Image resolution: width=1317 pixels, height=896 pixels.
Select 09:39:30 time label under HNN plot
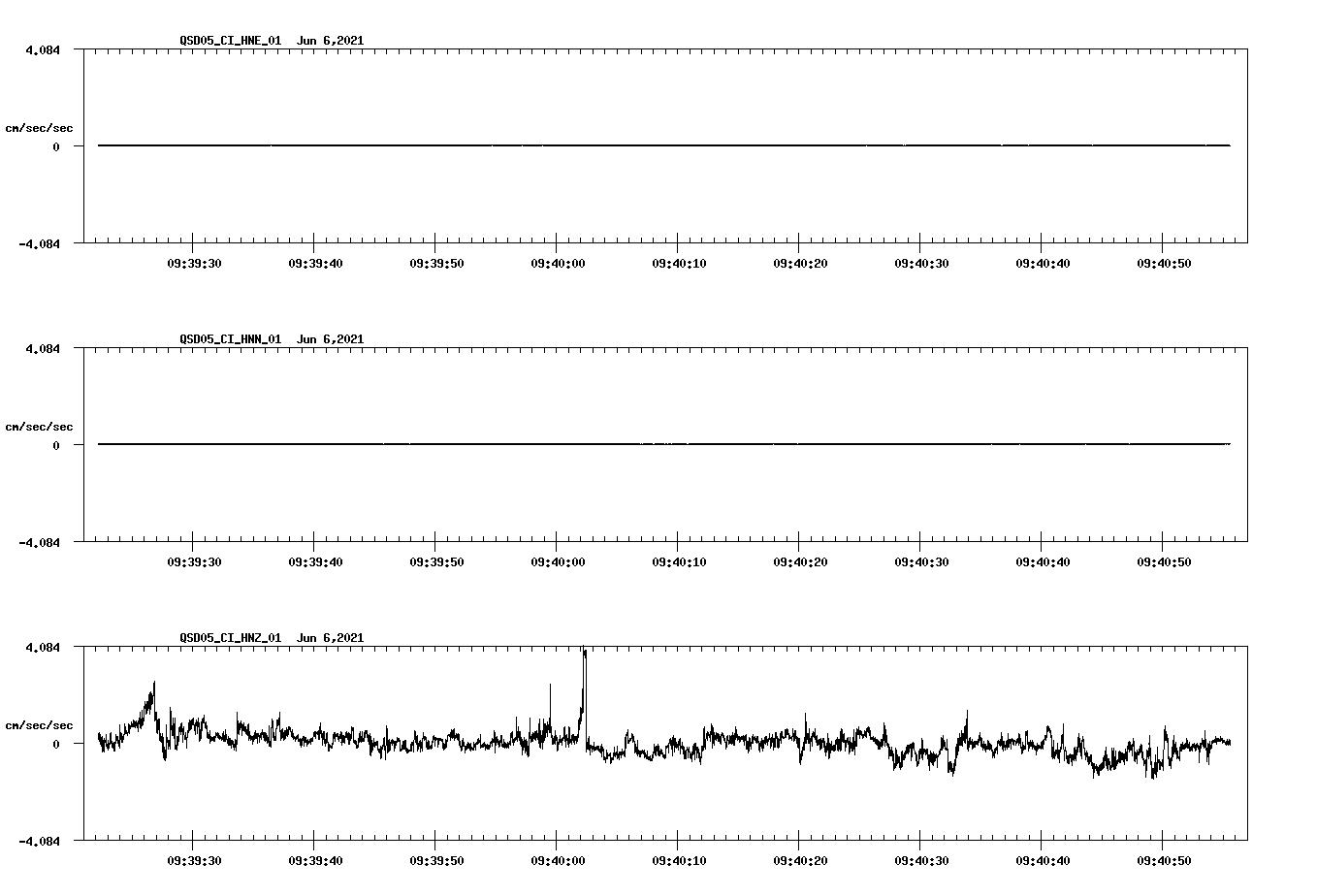(x=194, y=562)
